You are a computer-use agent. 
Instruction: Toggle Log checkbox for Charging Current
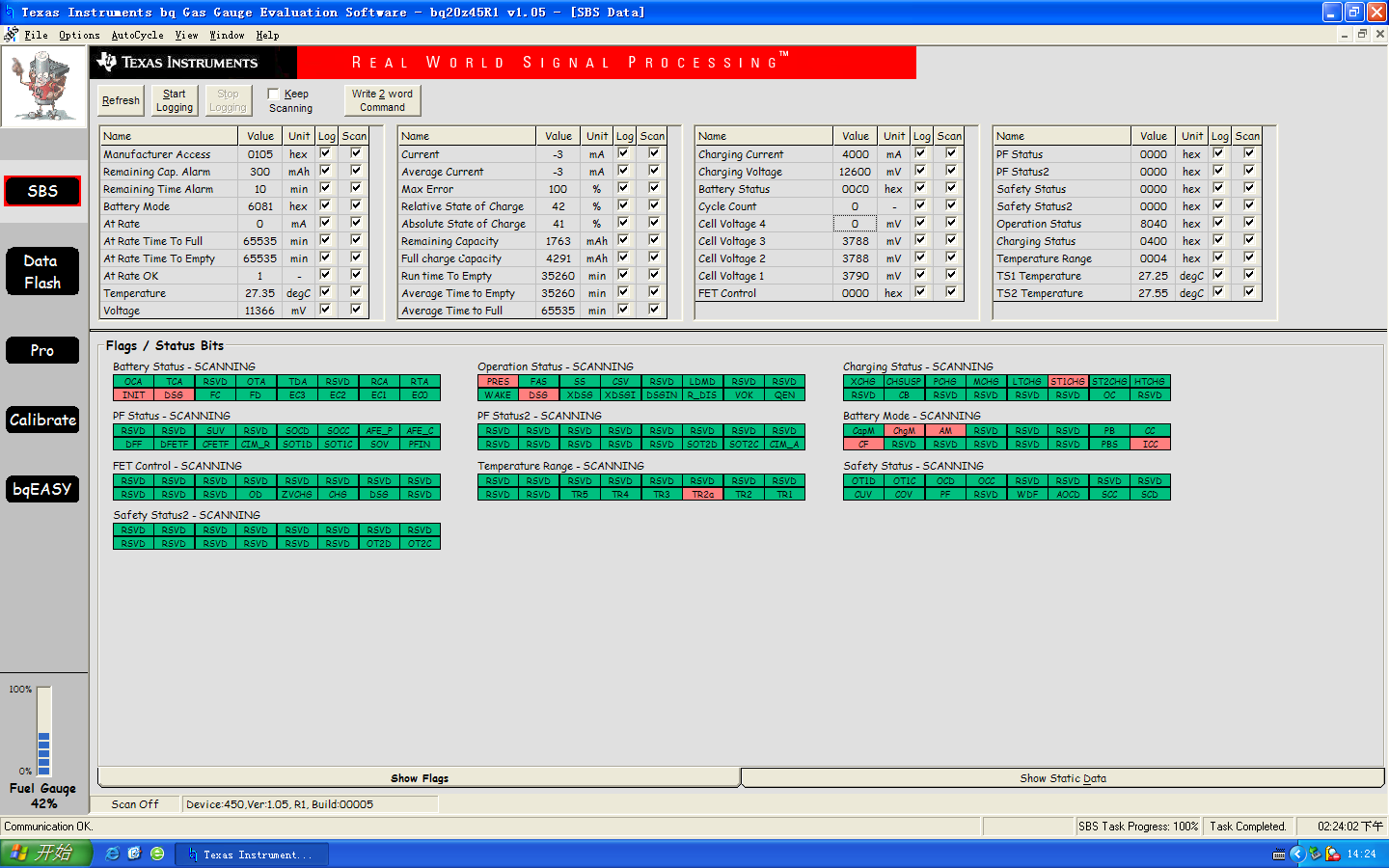(x=920, y=153)
